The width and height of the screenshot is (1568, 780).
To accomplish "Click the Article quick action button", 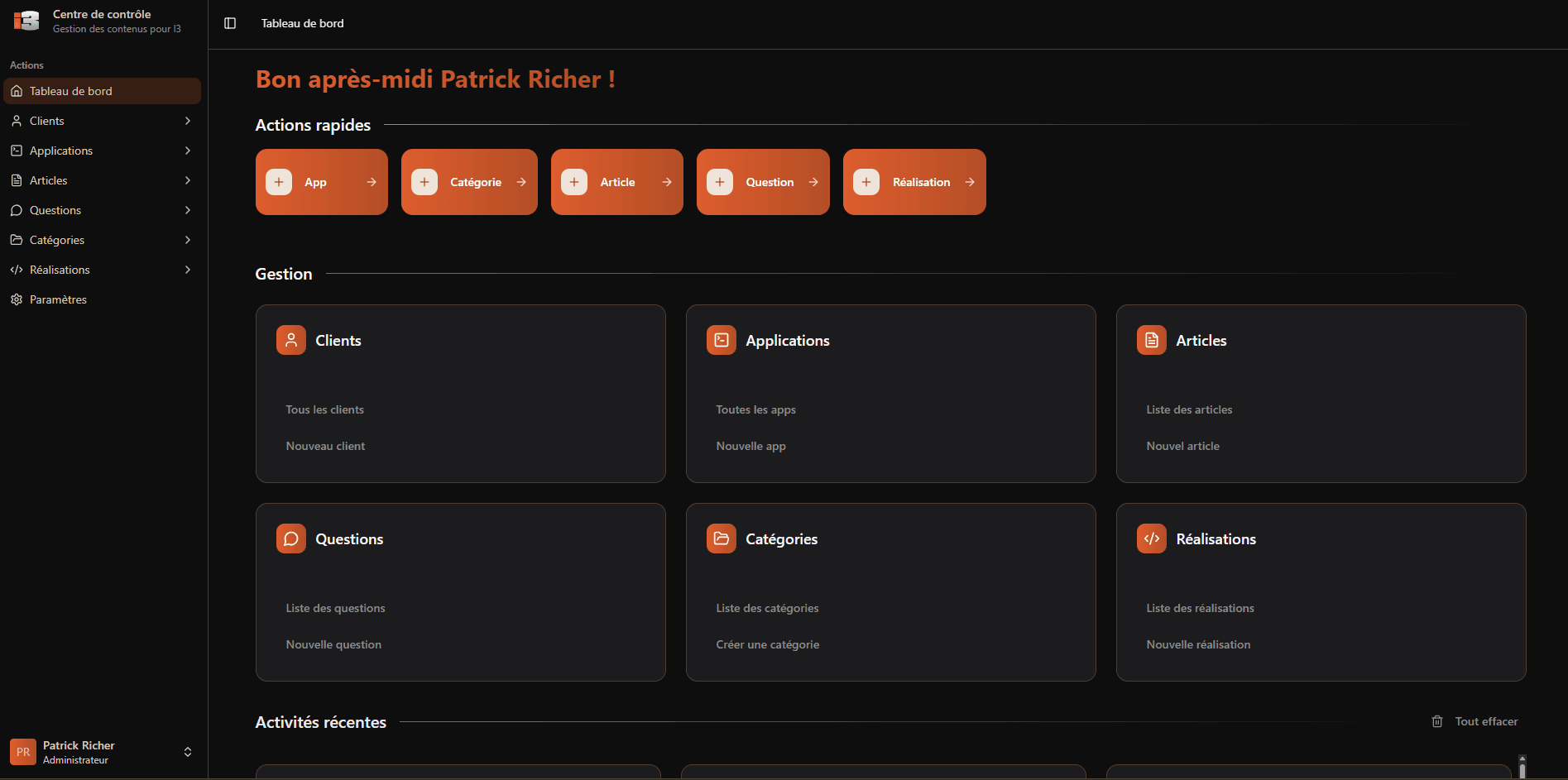I will (617, 182).
